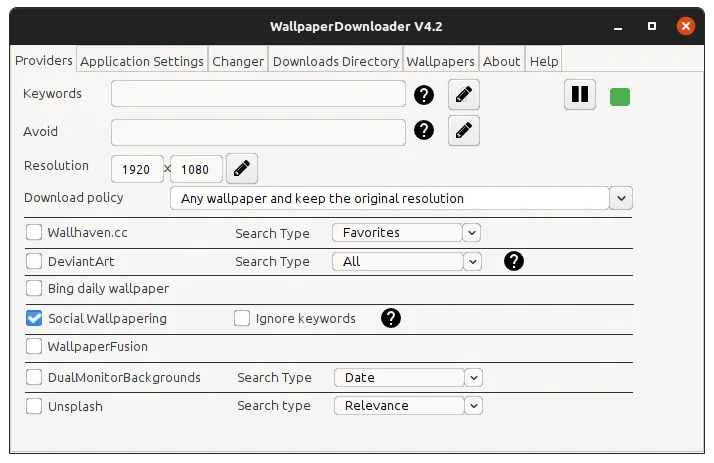The height and width of the screenshot is (463, 714).
Task: Click the pencil edit button for Resolution
Action: pyautogui.click(x=242, y=168)
